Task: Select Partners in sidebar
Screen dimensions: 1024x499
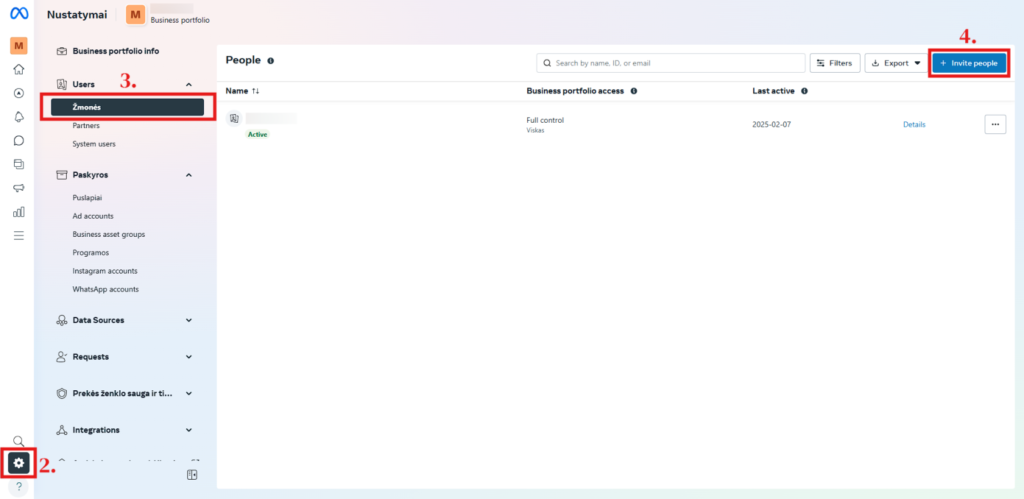Action: click(x=86, y=125)
